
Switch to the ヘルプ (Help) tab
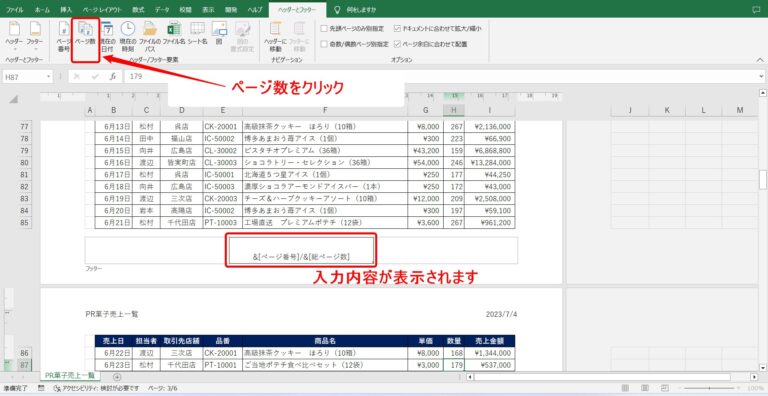click(255, 9)
